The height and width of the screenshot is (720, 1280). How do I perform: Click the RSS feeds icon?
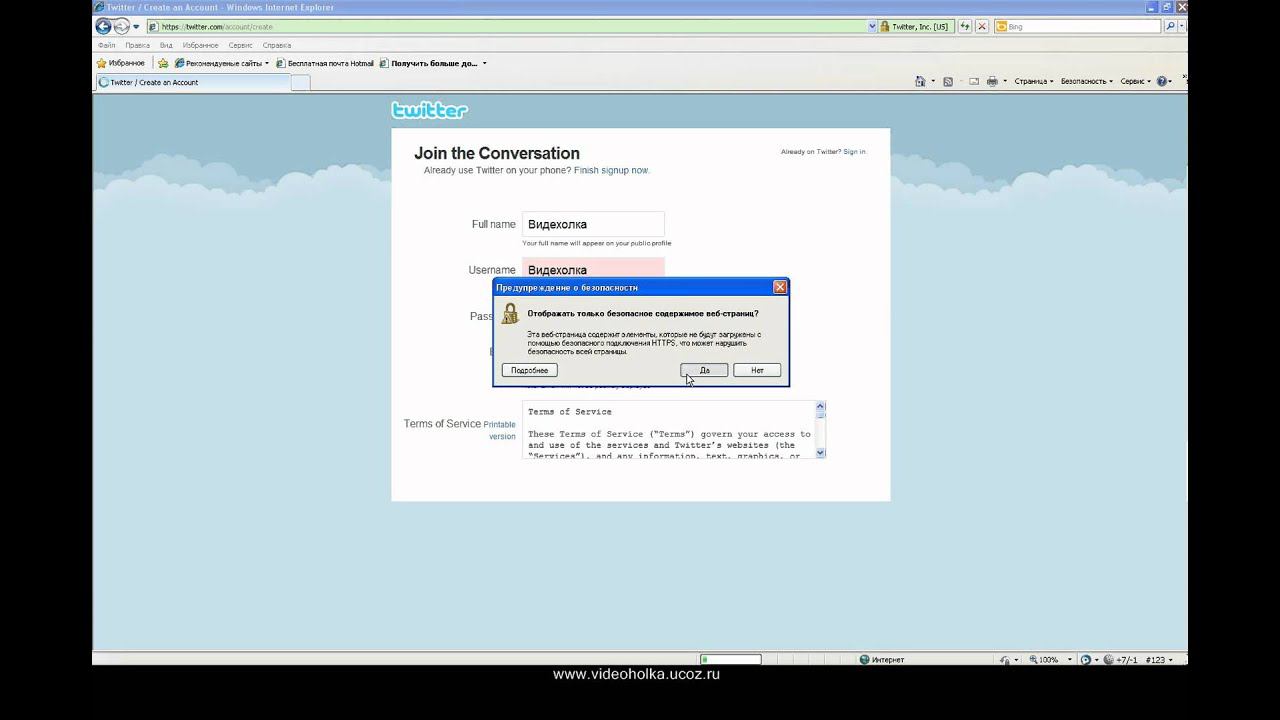coord(948,81)
